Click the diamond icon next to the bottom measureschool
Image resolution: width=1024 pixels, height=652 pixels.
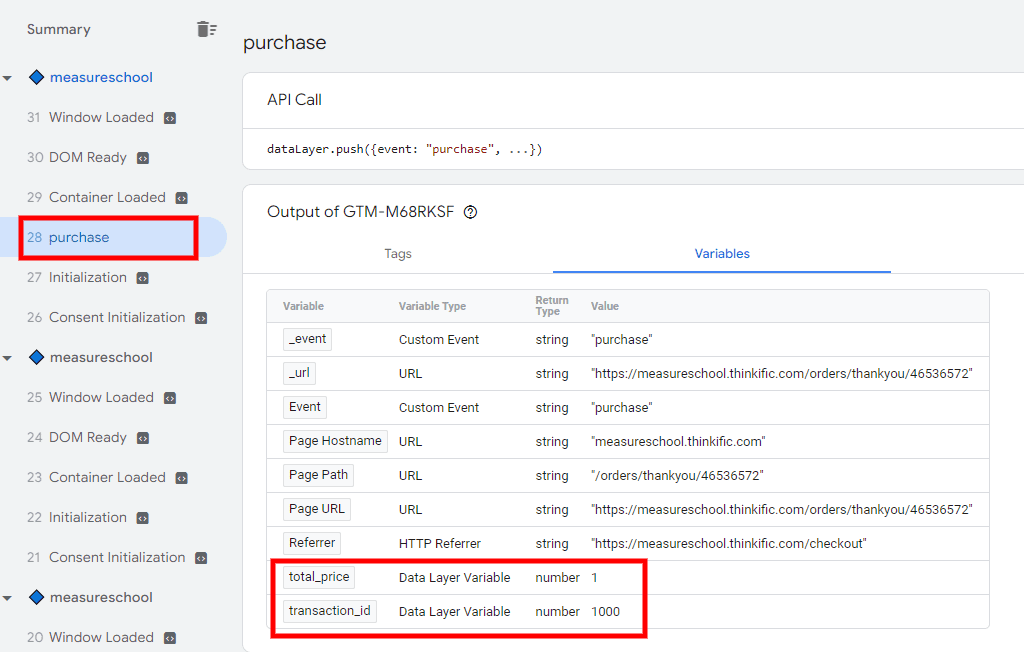tap(36, 597)
